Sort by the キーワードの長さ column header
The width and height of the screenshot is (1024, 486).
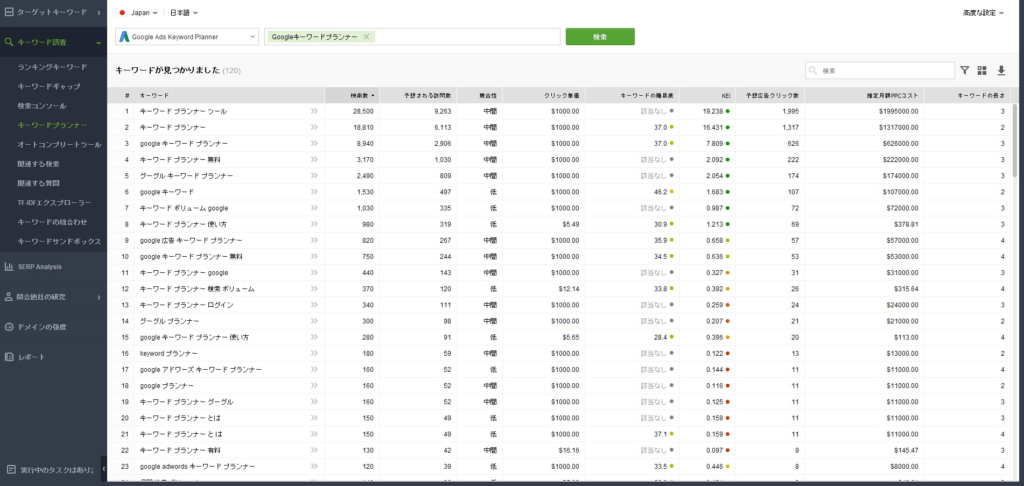coord(968,95)
